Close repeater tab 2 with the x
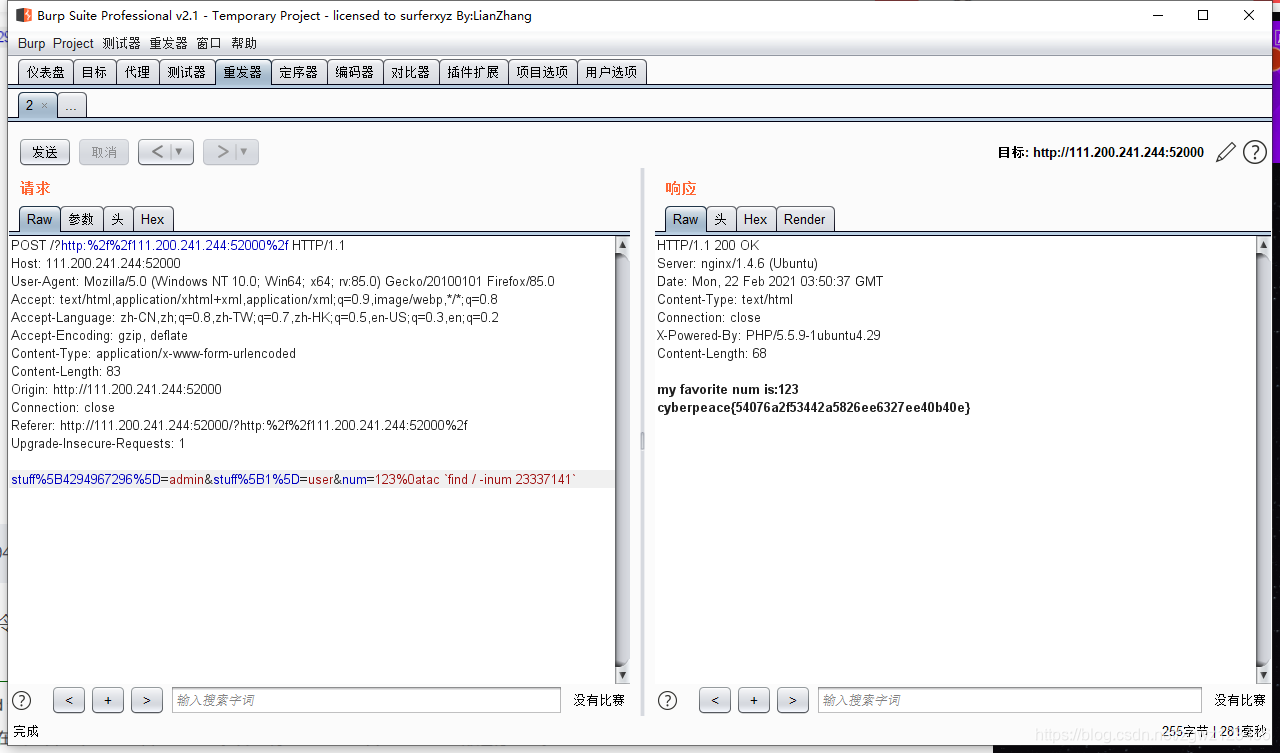 (44, 105)
